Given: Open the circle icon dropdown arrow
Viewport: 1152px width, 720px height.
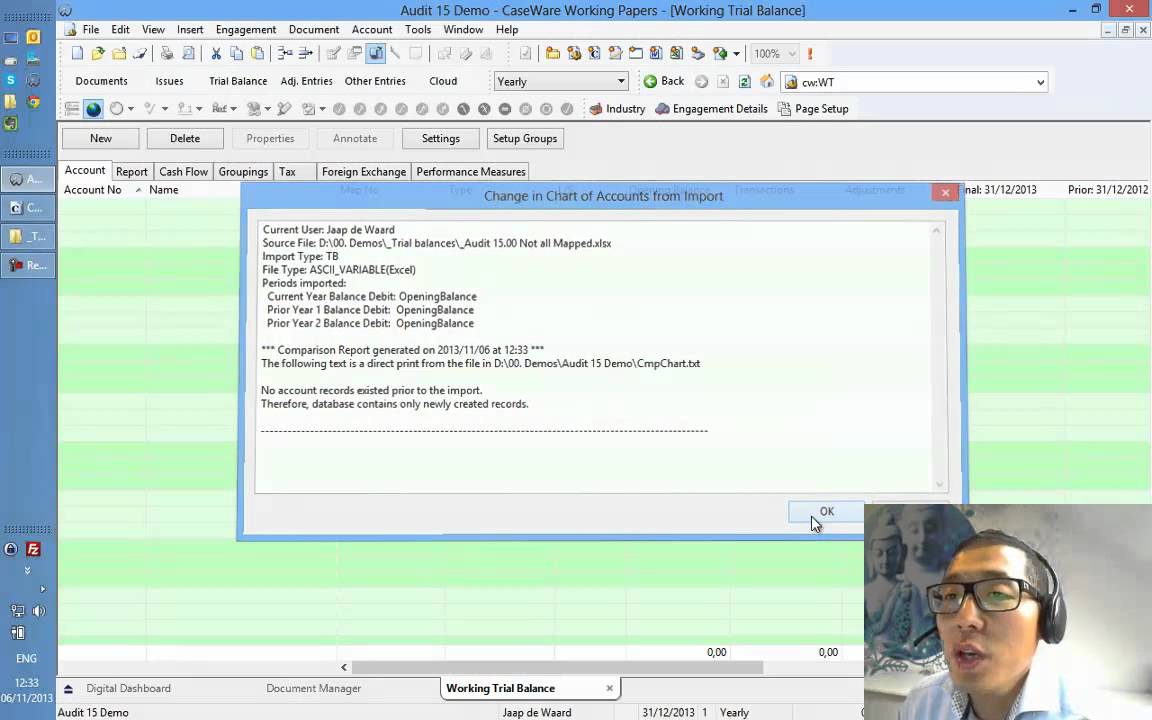Looking at the screenshot, I should coord(131,109).
